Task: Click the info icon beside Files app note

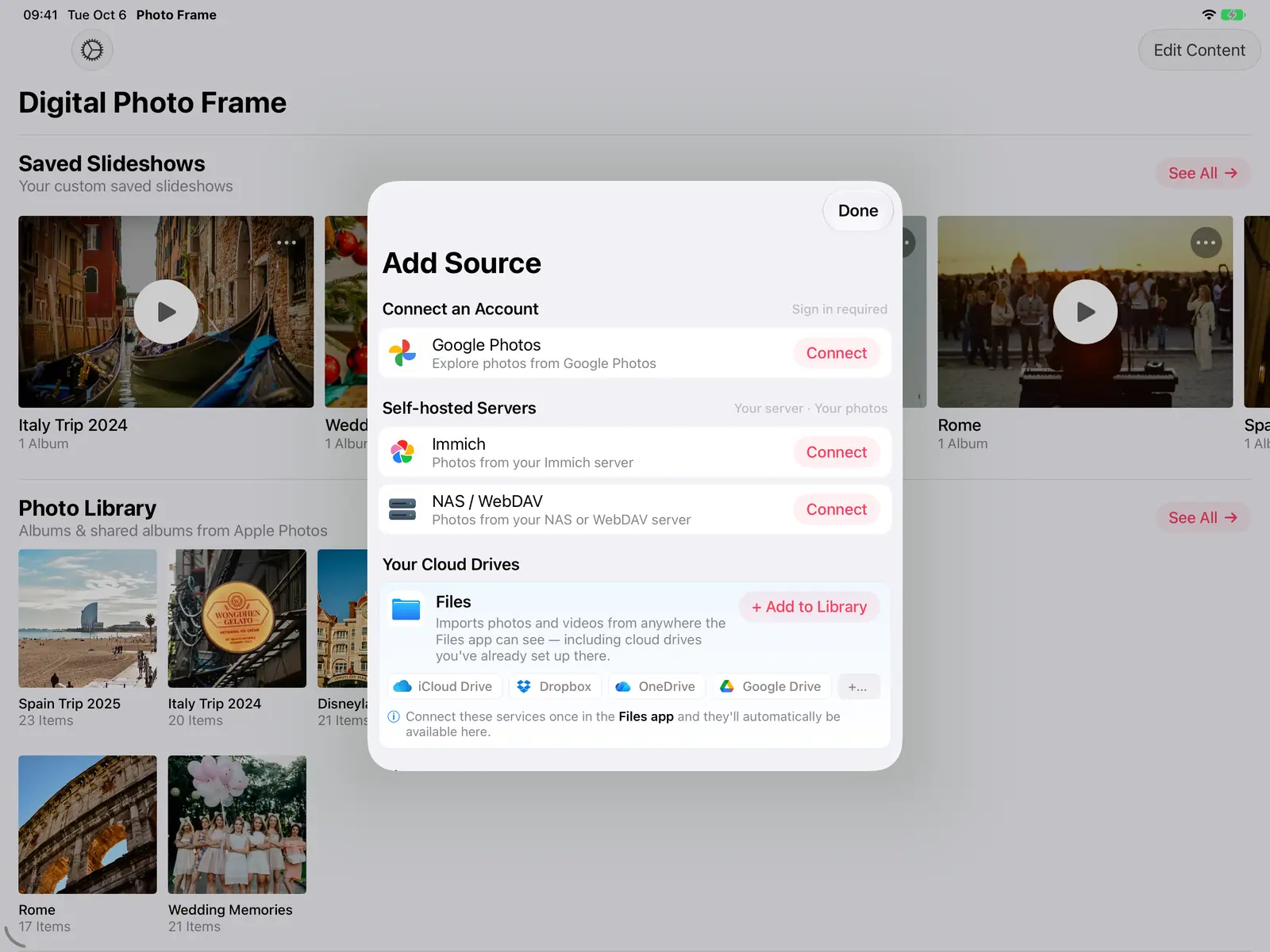Action: [x=394, y=716]
